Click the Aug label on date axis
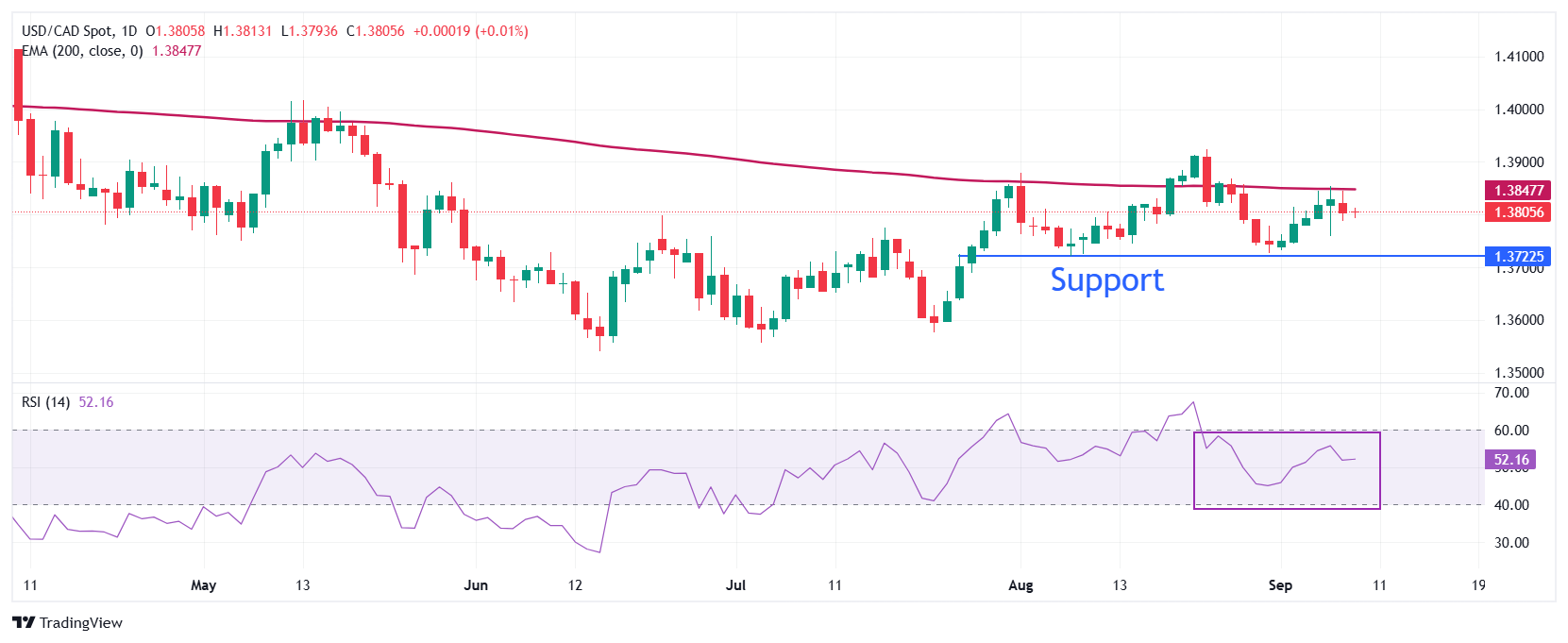1568x643 pixels. click(x=1020, y=585)
